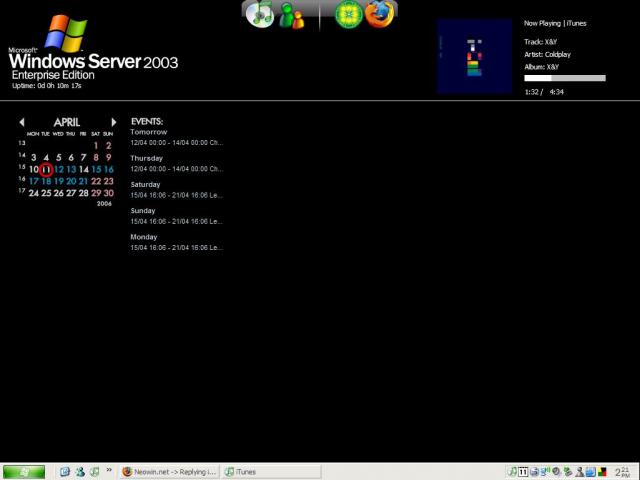Image resolution: width=640 pixels, height=480 pixels.
Task: Click the X&Y album cover thumbnail
Action: coord(474,57)
